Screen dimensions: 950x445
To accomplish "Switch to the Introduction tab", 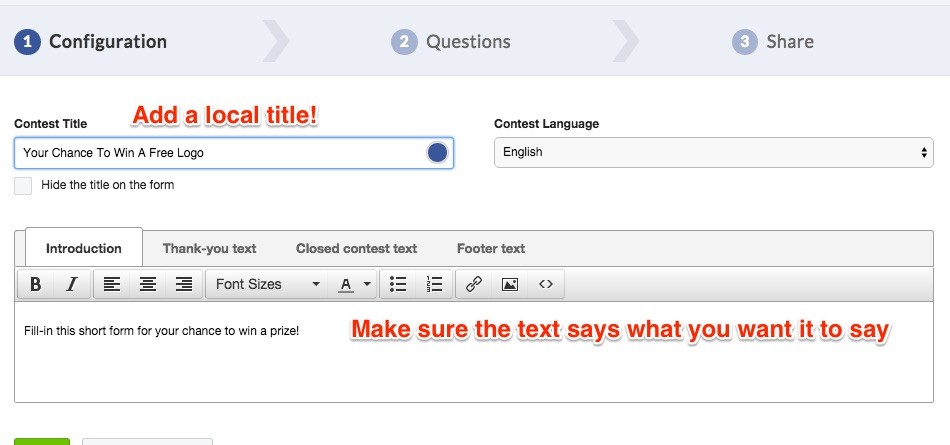I will (84, 249).
